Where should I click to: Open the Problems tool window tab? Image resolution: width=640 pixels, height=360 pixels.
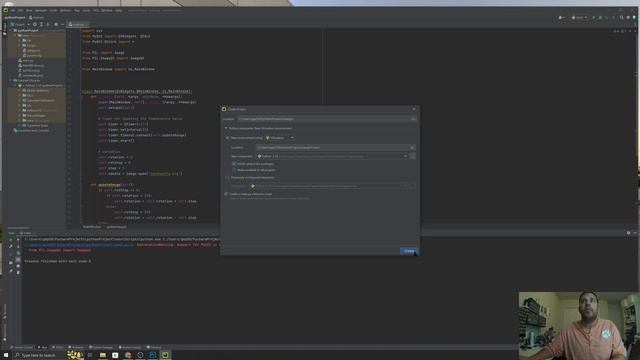tap(76, 347)
